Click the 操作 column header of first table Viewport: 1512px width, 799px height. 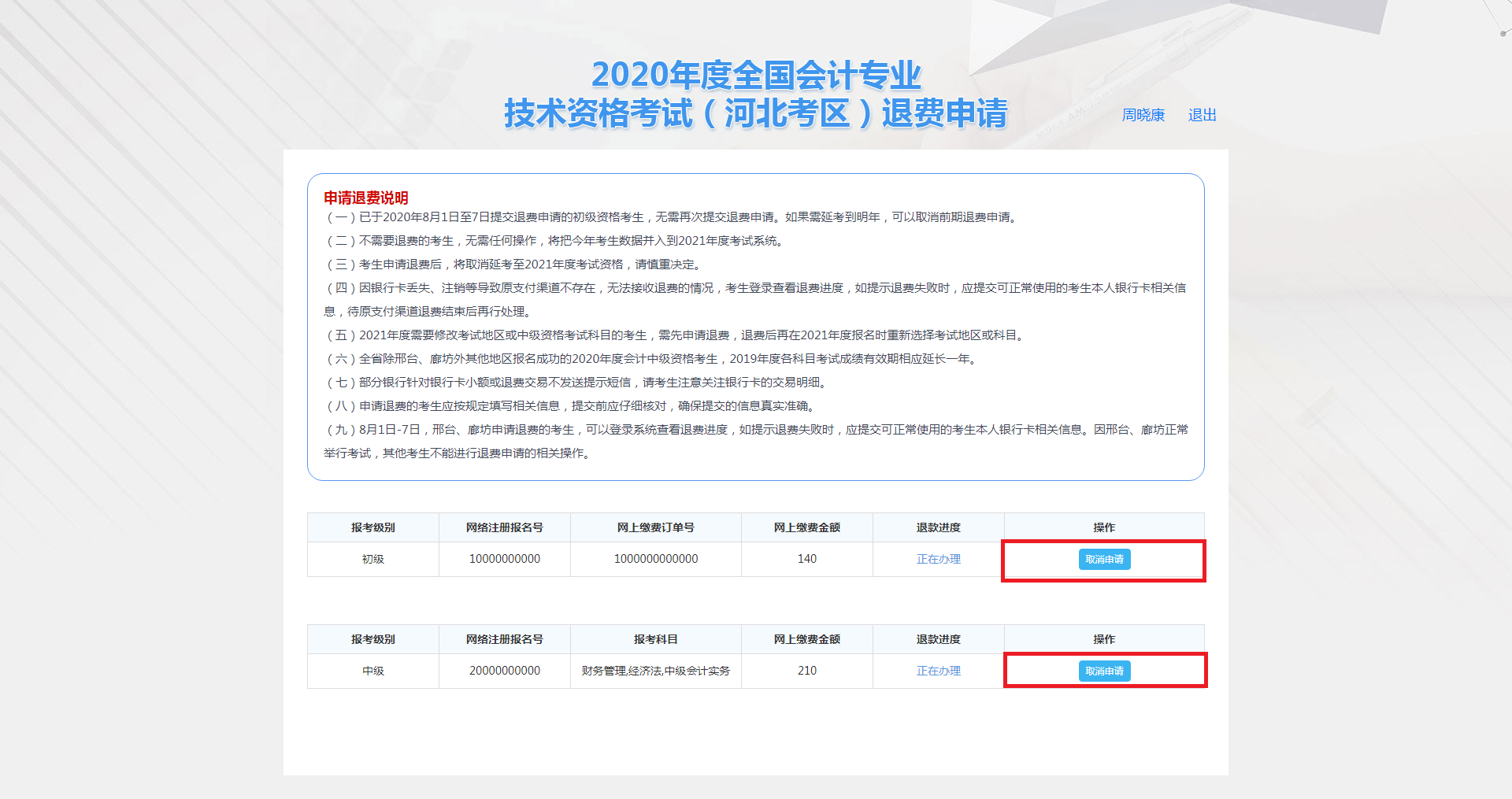click(x=1102, y=527)
